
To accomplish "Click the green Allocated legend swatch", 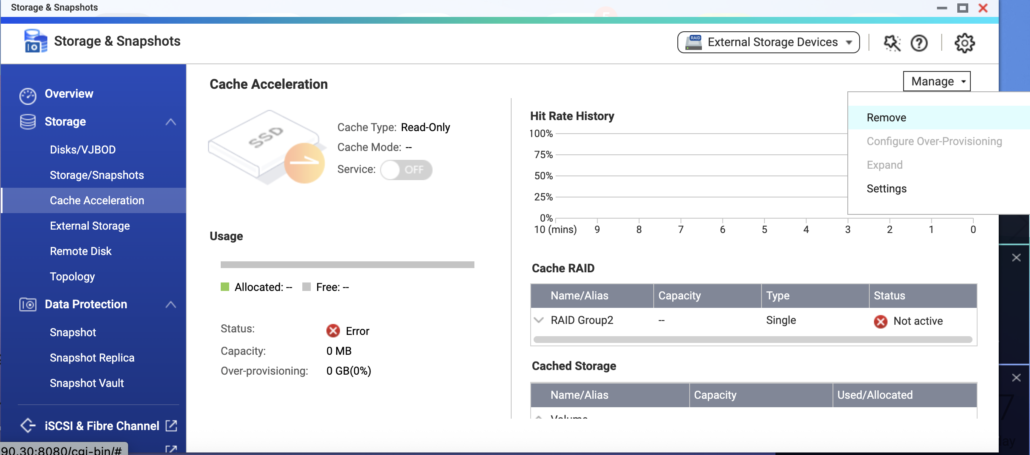I will [x=225, y=287].
